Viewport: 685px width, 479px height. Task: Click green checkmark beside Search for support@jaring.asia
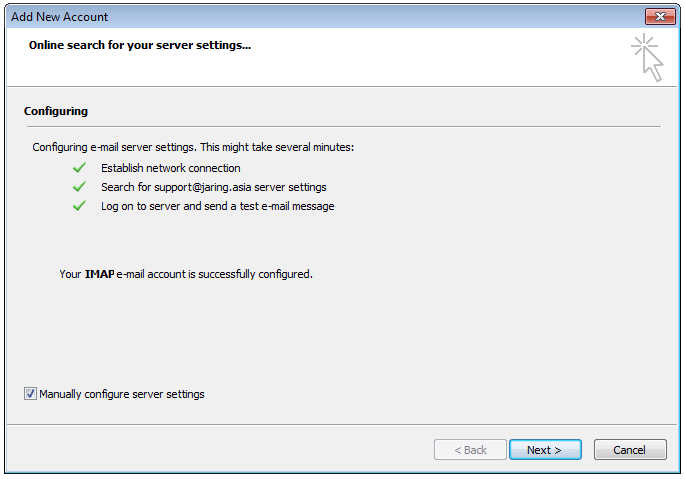click(80, 187)
